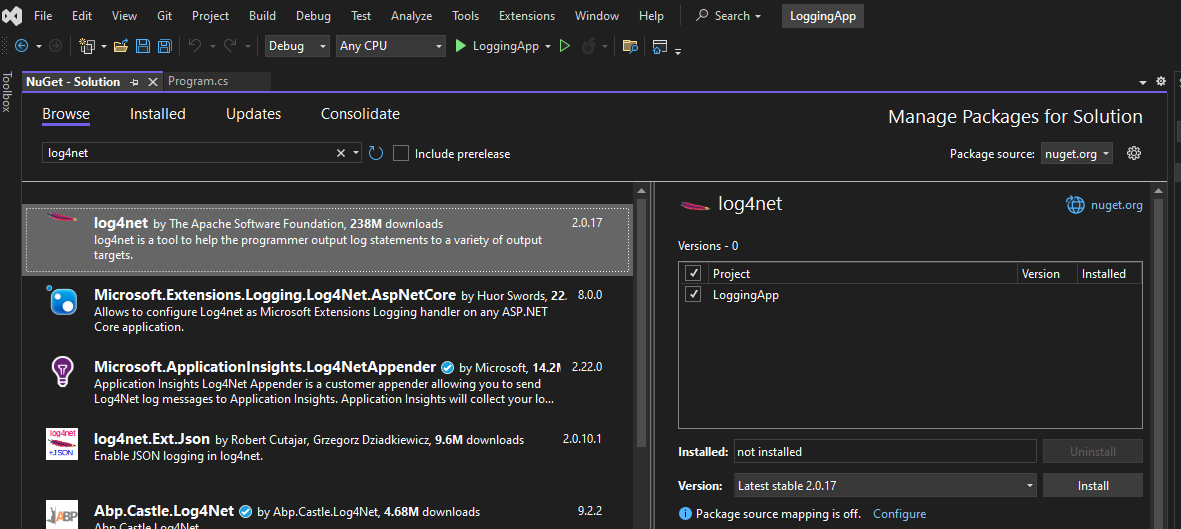Open the Extensions menu
This screenshot has width=1181, height=529.
(x=526, y=16)
